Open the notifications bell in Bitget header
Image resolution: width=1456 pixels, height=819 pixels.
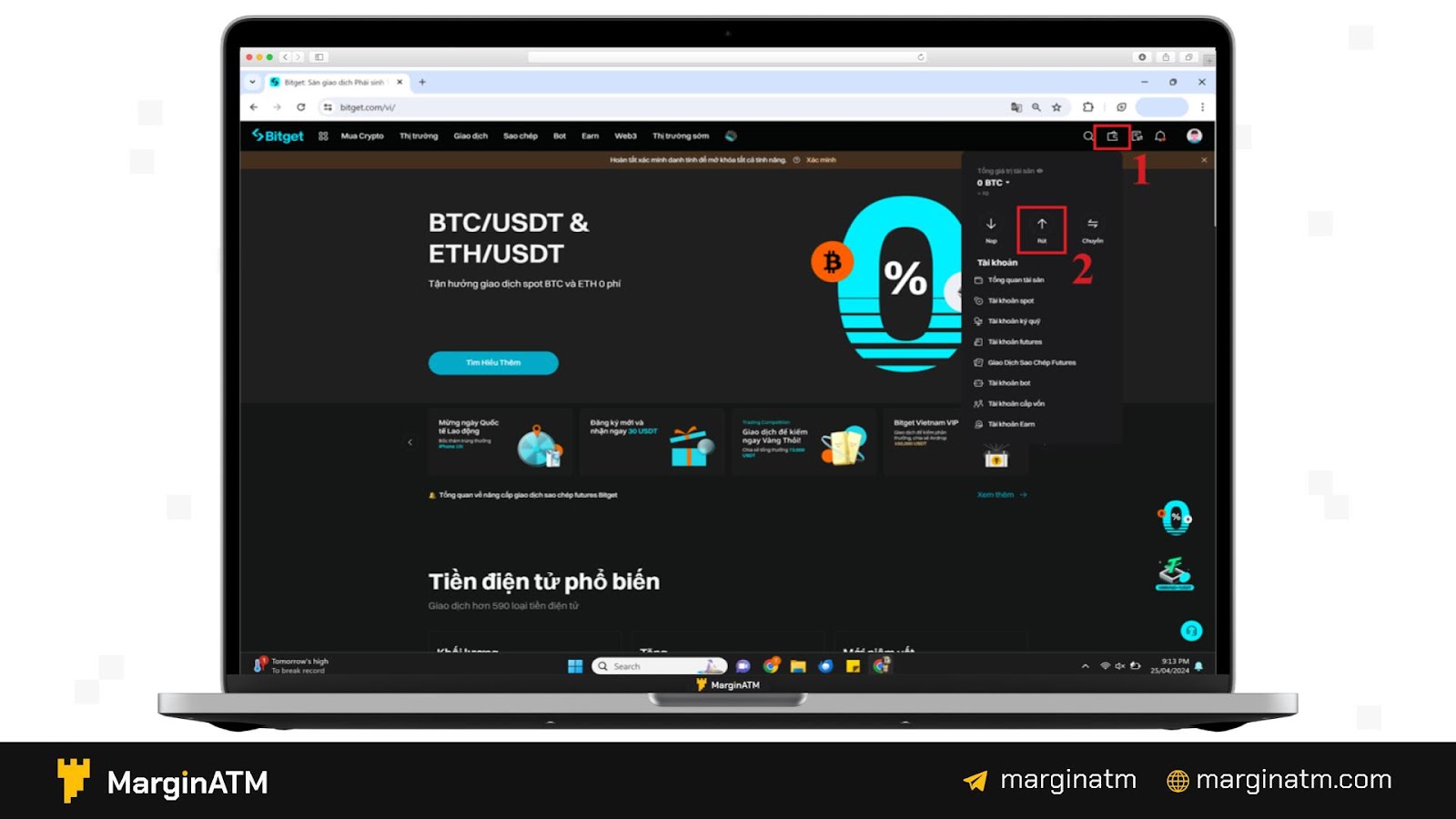click(x=1160, y=136)
